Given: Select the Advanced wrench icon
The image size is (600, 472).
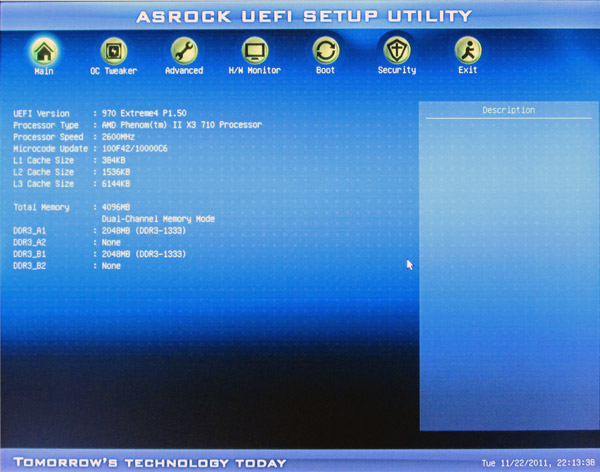Looking at the screenshot, I should (x=184, y=51).
